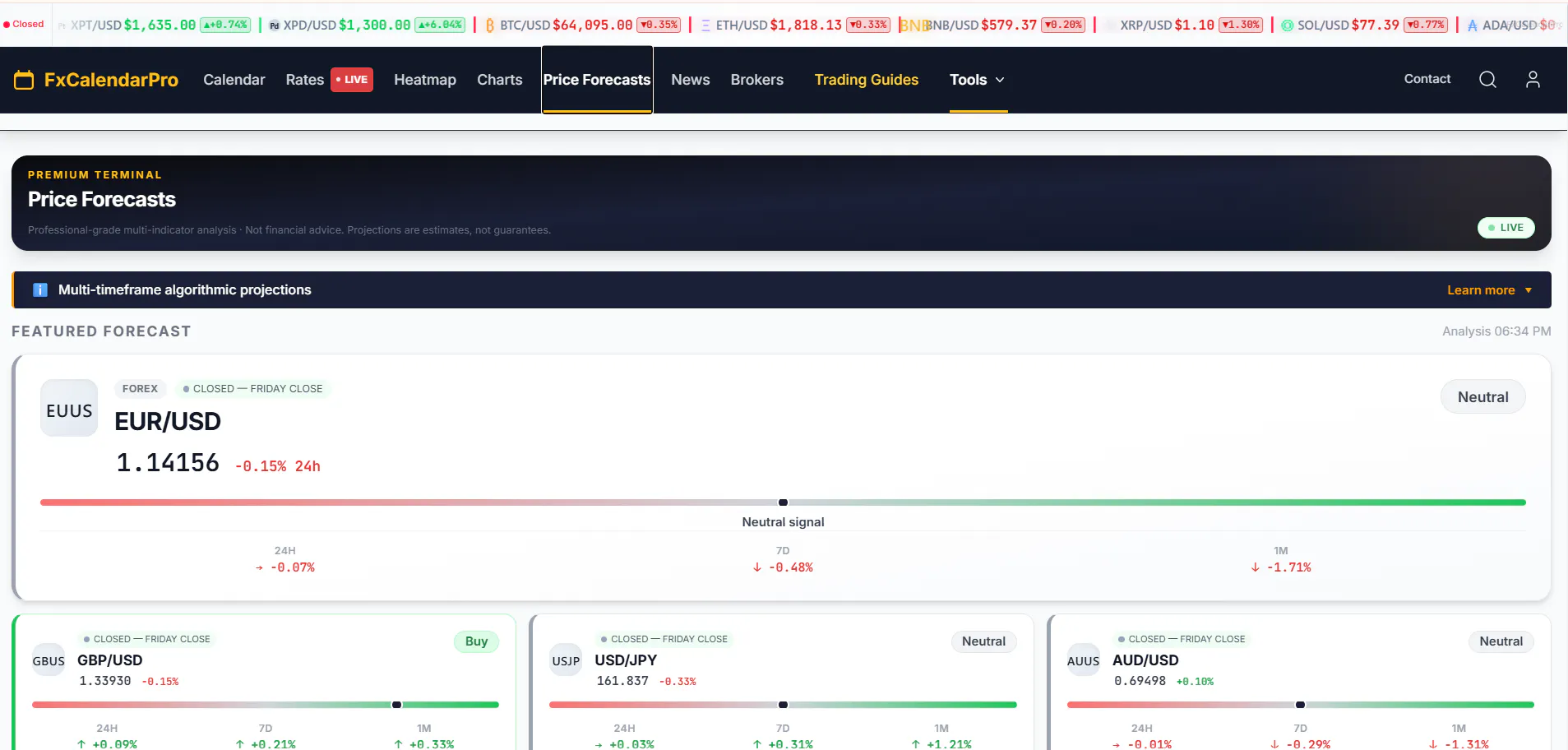The image size is (1568, 750).
Task: Click the palladium Pd icon in ticker
Action: 275,25
